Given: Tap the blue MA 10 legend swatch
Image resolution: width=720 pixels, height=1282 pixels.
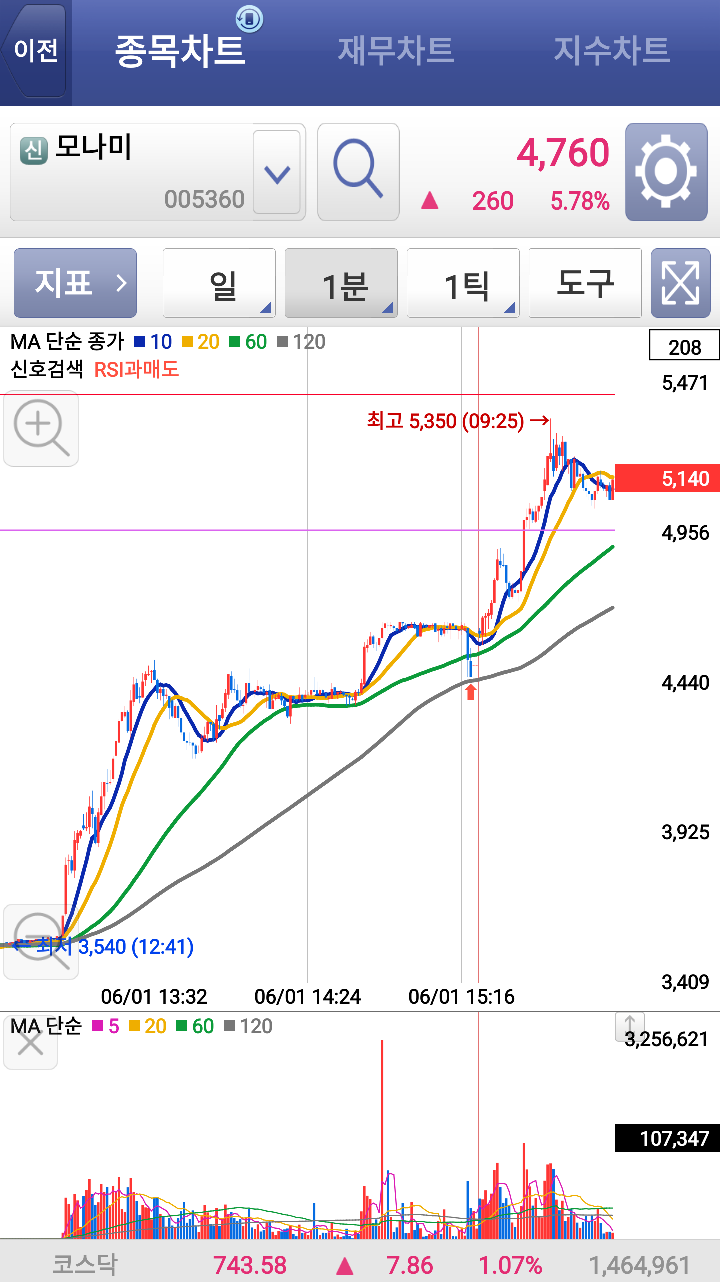Looking at the screenshot, I should pyautogui.click(x=138, y=342).
